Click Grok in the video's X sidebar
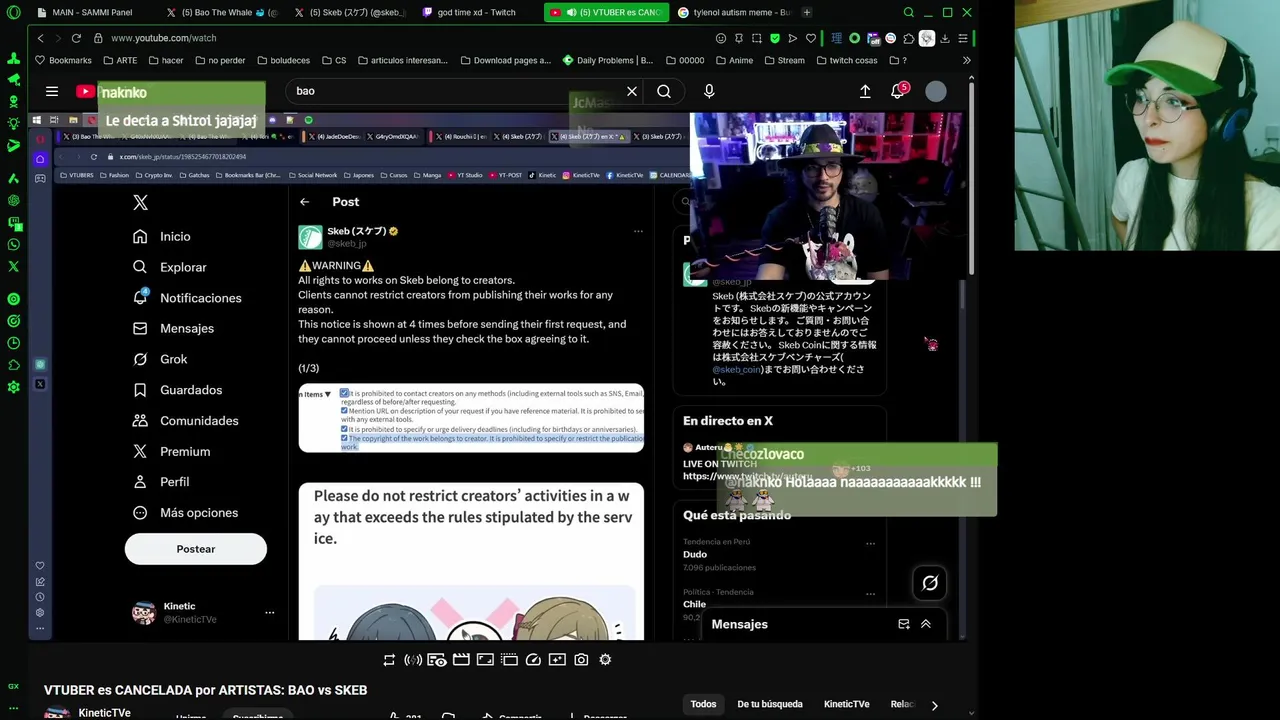1280x720 pixels. [x=160, y=359]
